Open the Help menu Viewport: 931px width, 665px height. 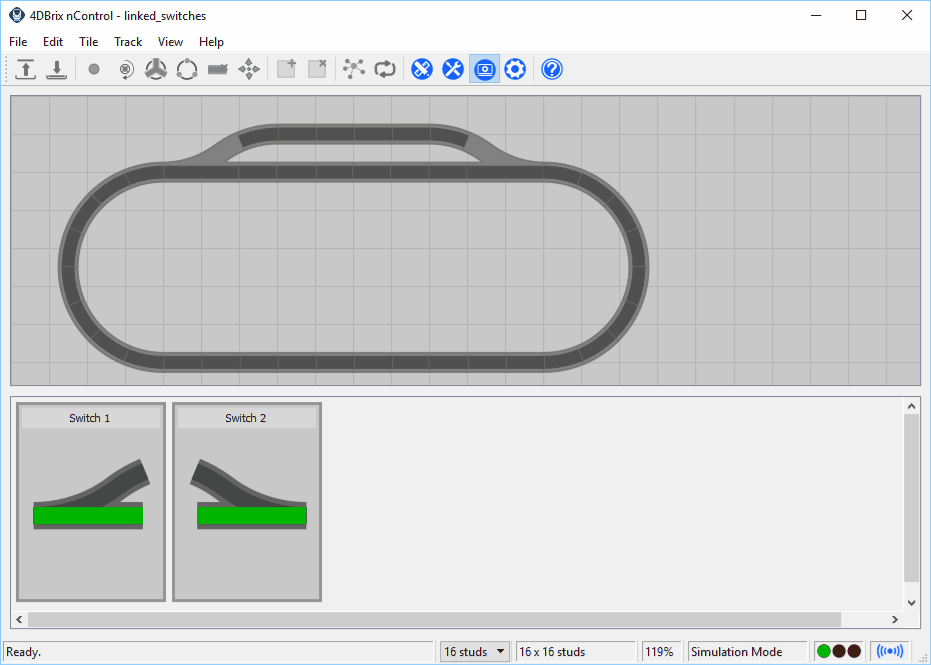click(211, 42)
